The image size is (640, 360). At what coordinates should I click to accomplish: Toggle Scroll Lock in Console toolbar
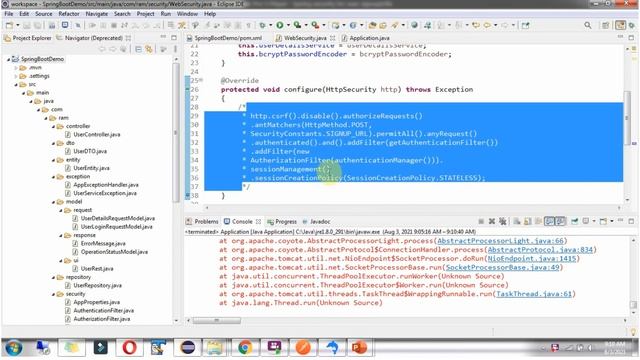[x=528, y=221]
